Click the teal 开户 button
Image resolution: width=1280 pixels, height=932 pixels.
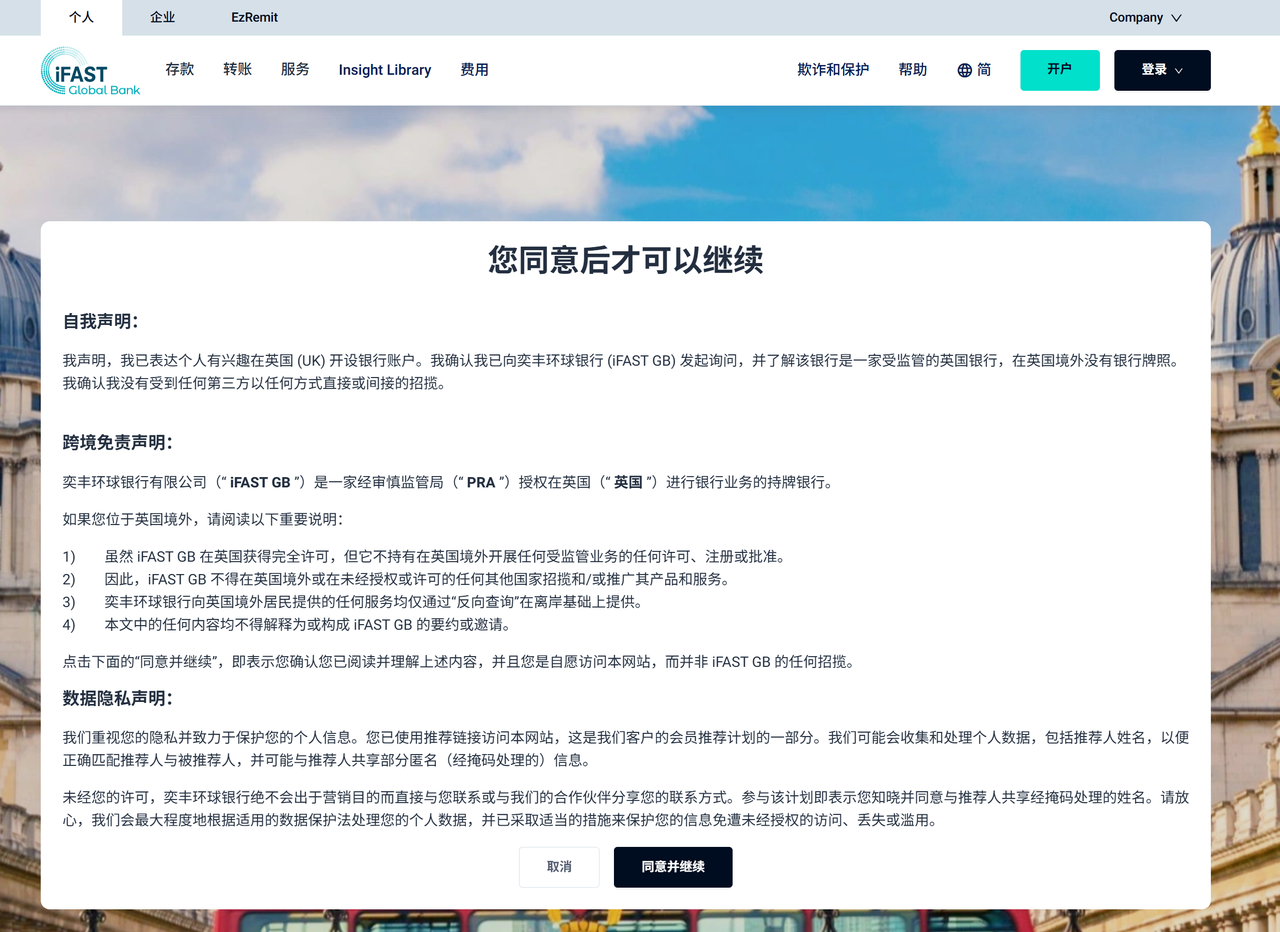coord(1059,70)
